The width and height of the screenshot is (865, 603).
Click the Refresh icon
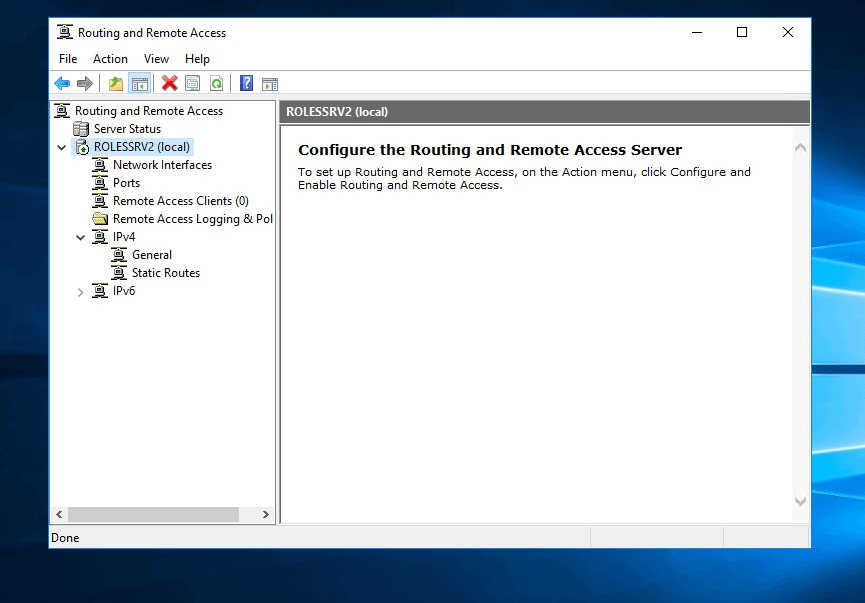coord(217,83)
